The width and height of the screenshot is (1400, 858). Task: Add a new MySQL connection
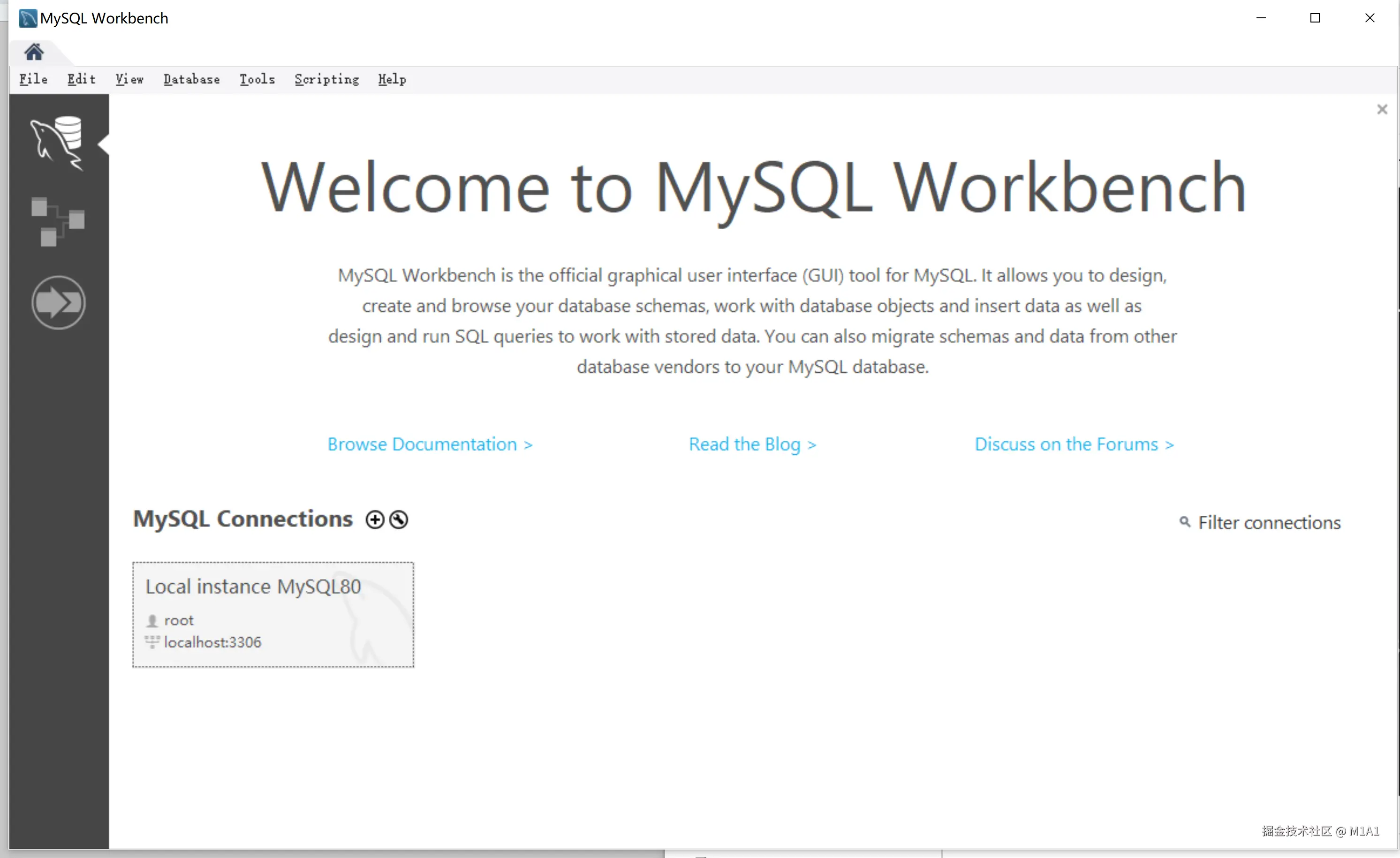pos(374,519)
